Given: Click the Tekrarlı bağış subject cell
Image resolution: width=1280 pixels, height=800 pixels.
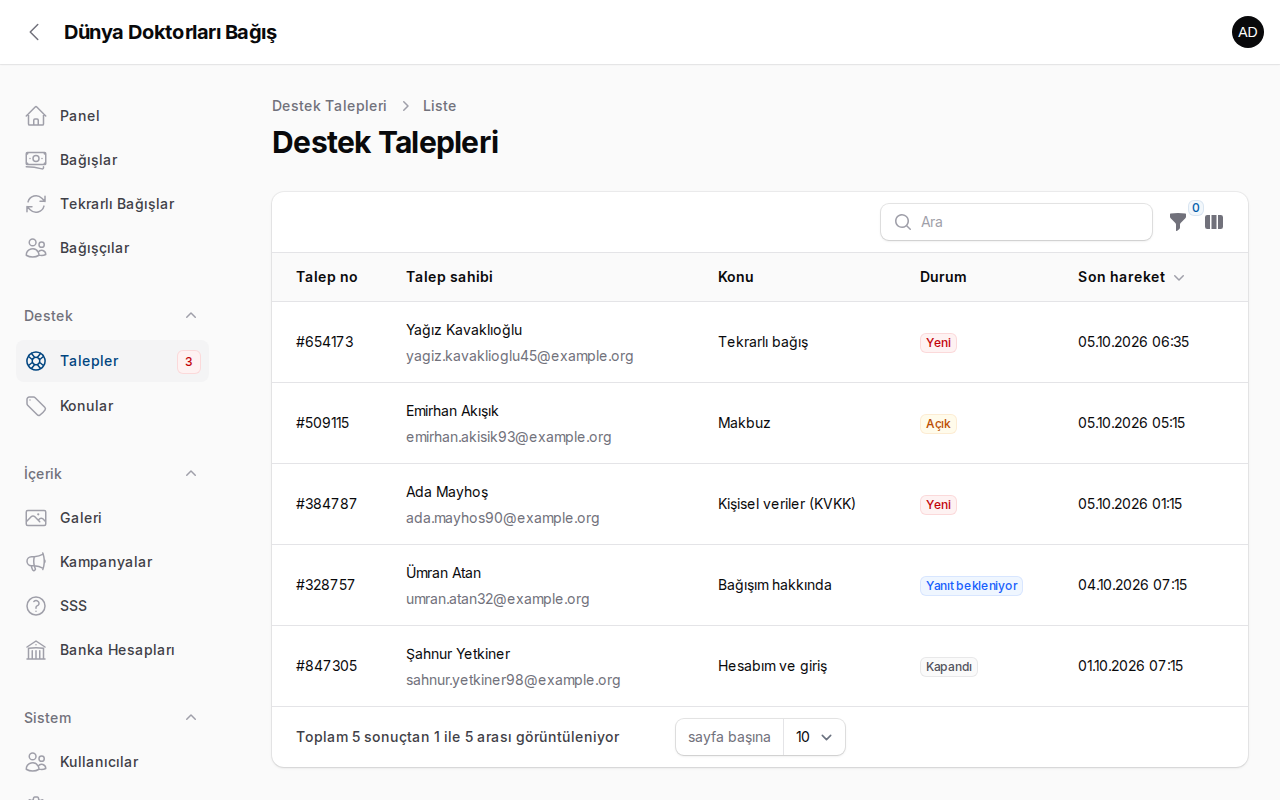Looking at the screenshot, I should (x=763, y=342).
